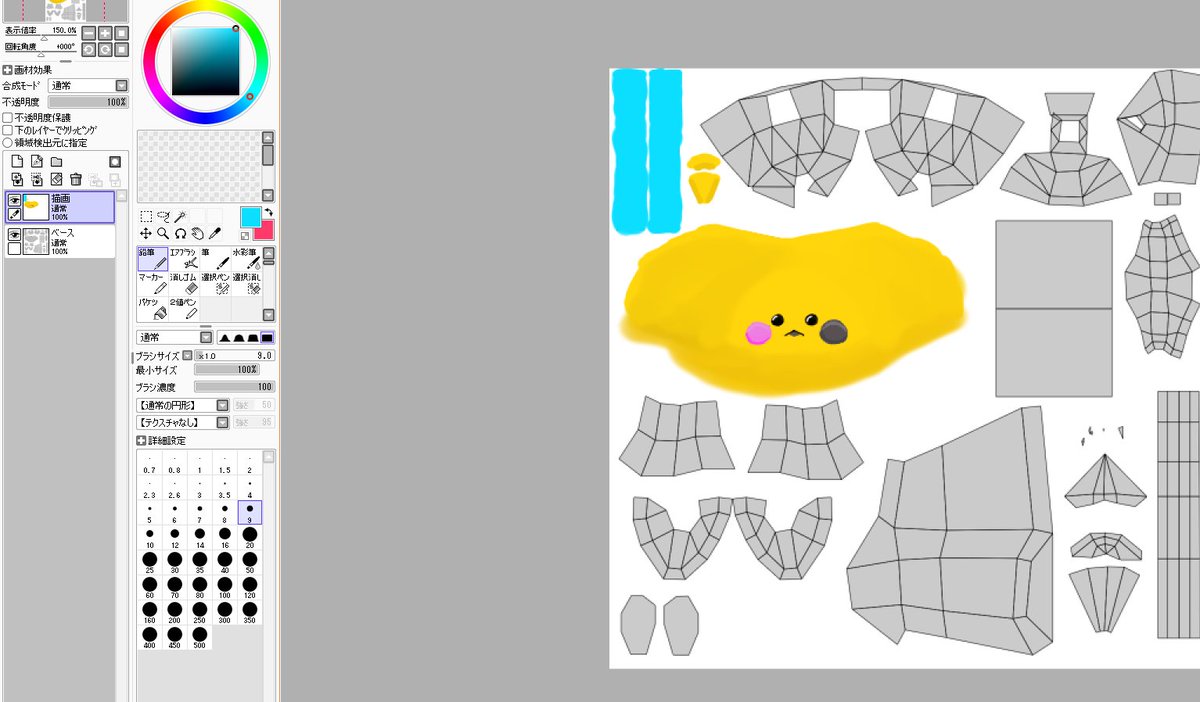Toggle transparent color swatch
This screenshot has width=1200, height=702.
pos(245,236)
